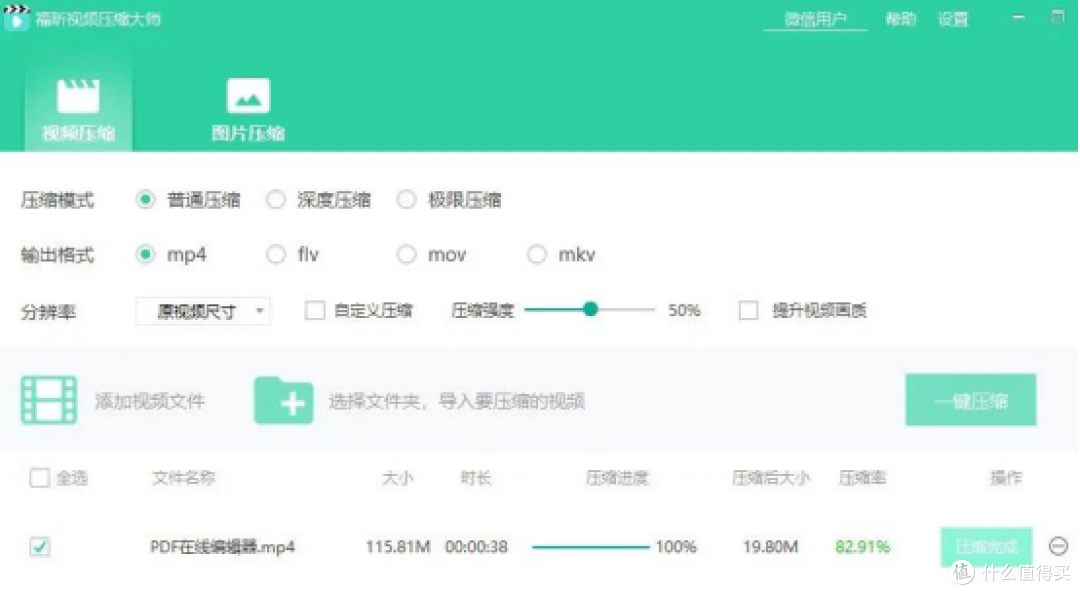Click the 压缩进度 column header
This screenshot has height=595, width=1080.
click(617, 478)
